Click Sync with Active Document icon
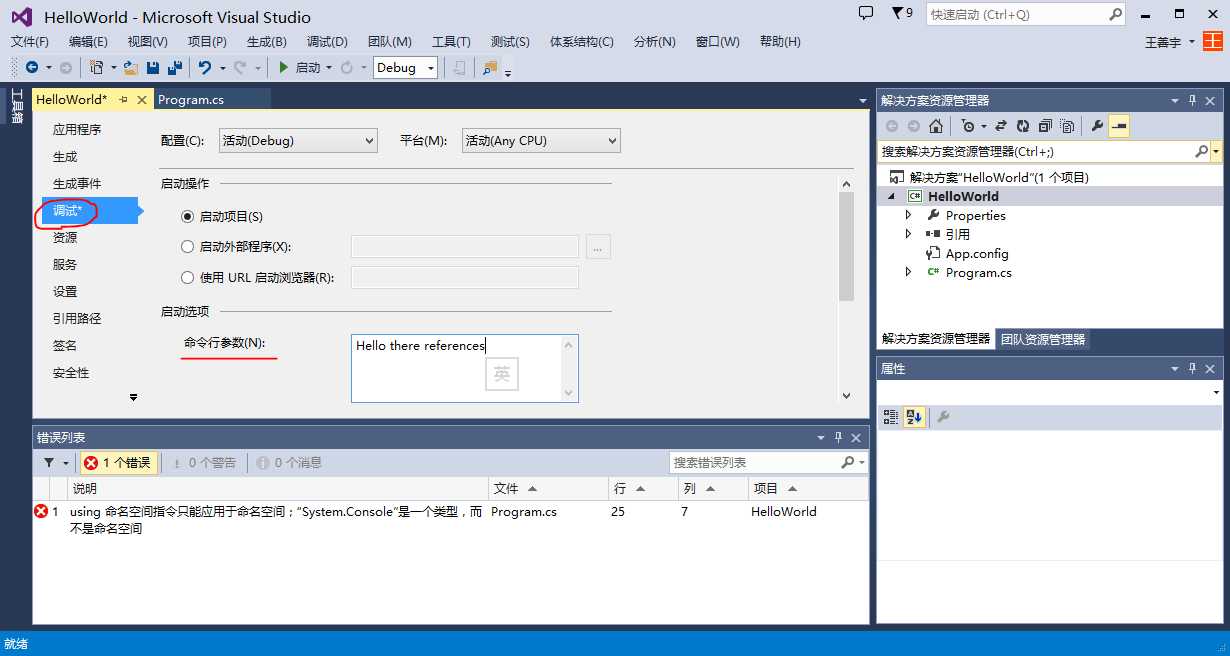1230x656 pixels. point(1003,126)
